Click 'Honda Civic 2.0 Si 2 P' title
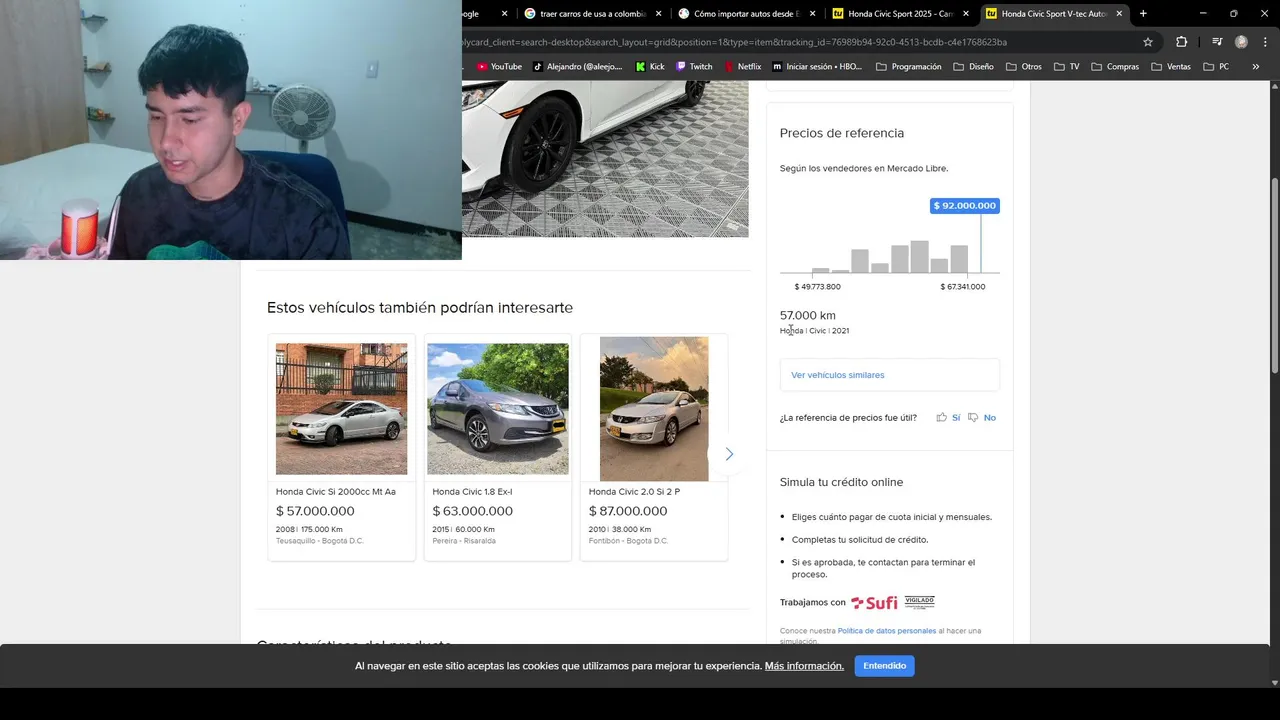 click(634, 492)
